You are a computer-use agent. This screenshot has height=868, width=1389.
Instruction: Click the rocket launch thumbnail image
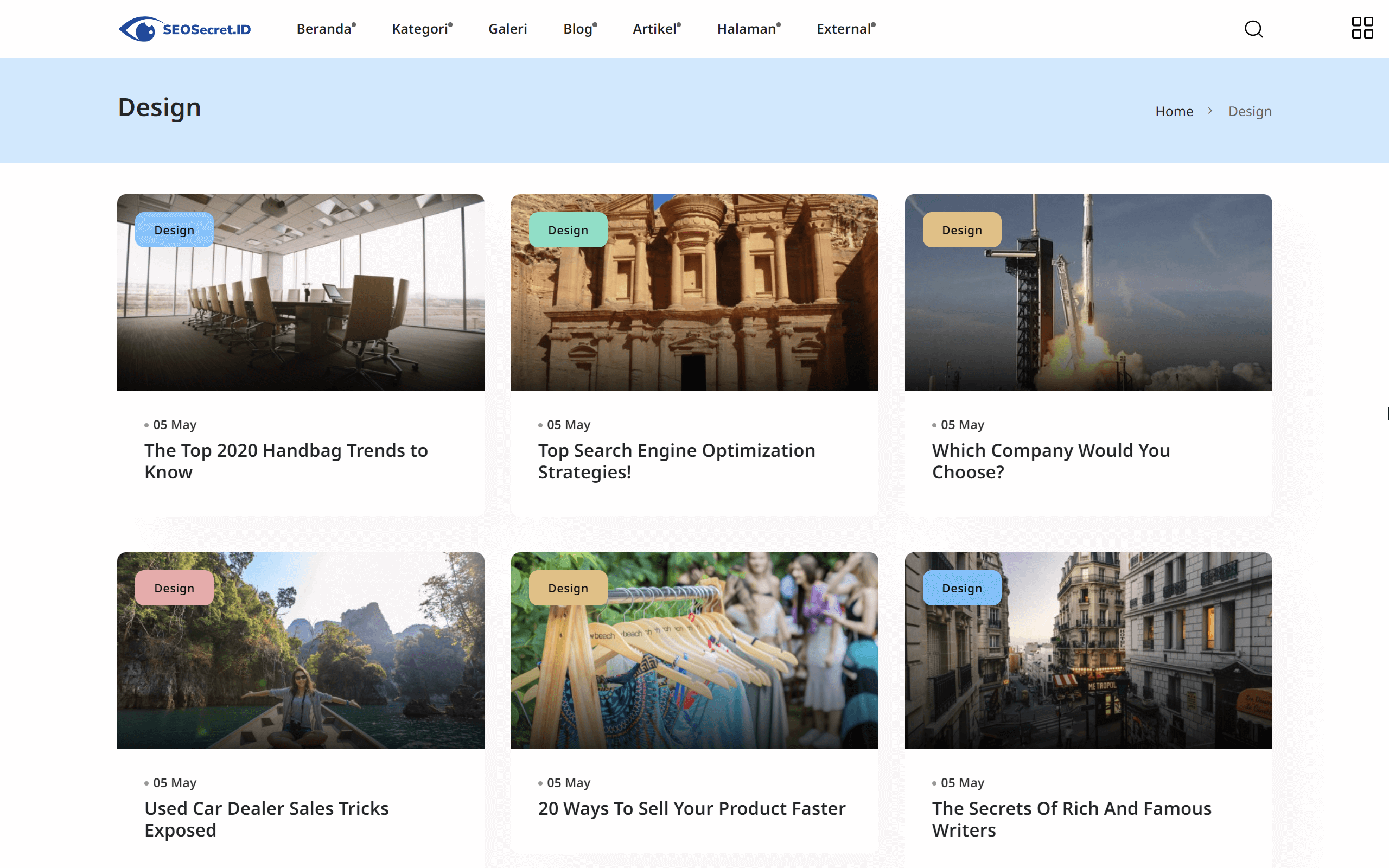pos(1088,293)
